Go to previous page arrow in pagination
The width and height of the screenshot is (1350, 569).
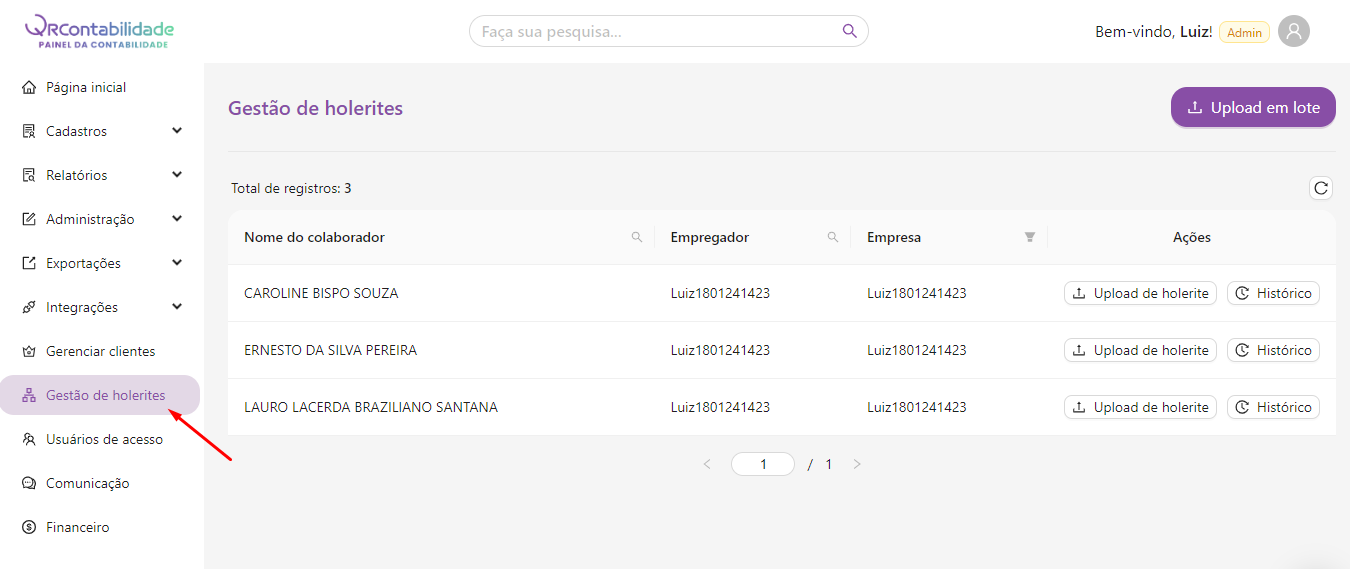[x=708, y=464]
